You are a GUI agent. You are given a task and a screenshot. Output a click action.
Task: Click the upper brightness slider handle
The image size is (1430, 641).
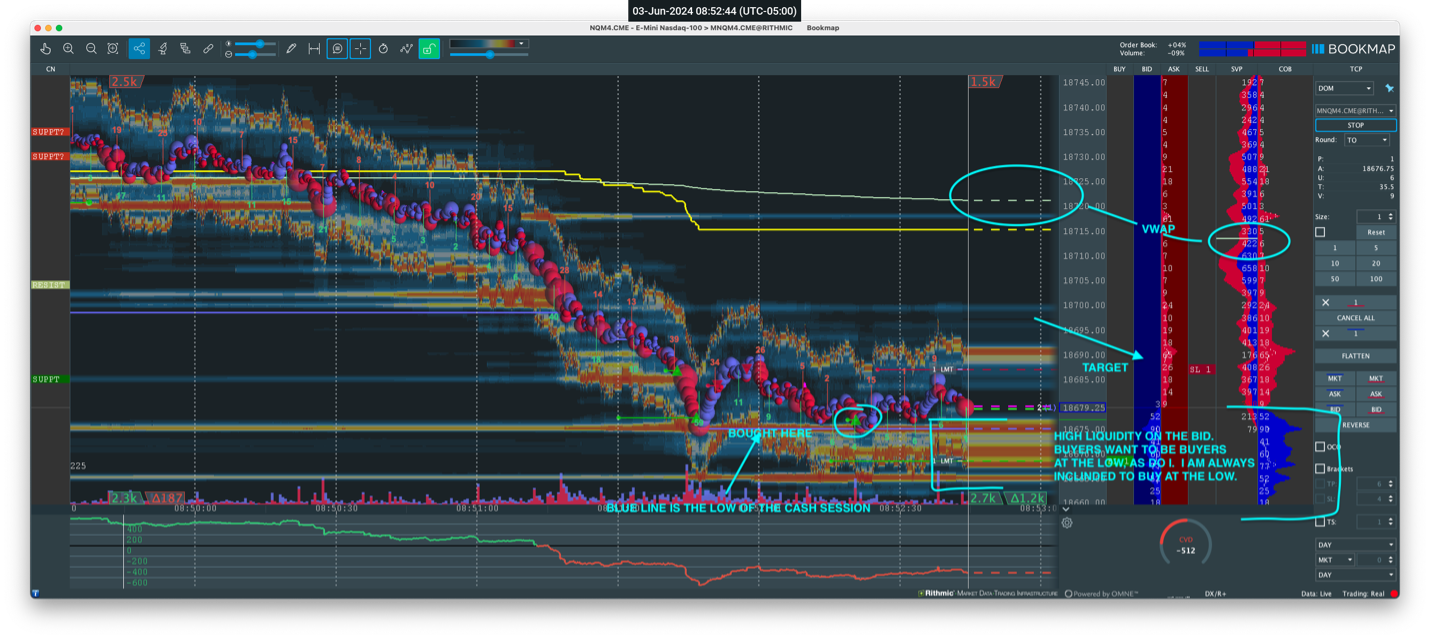pos(262,44)
